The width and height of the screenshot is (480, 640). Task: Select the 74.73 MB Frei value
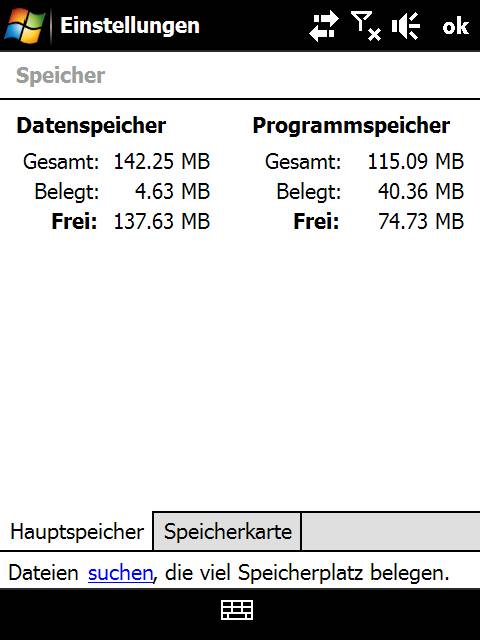[421, 221]
